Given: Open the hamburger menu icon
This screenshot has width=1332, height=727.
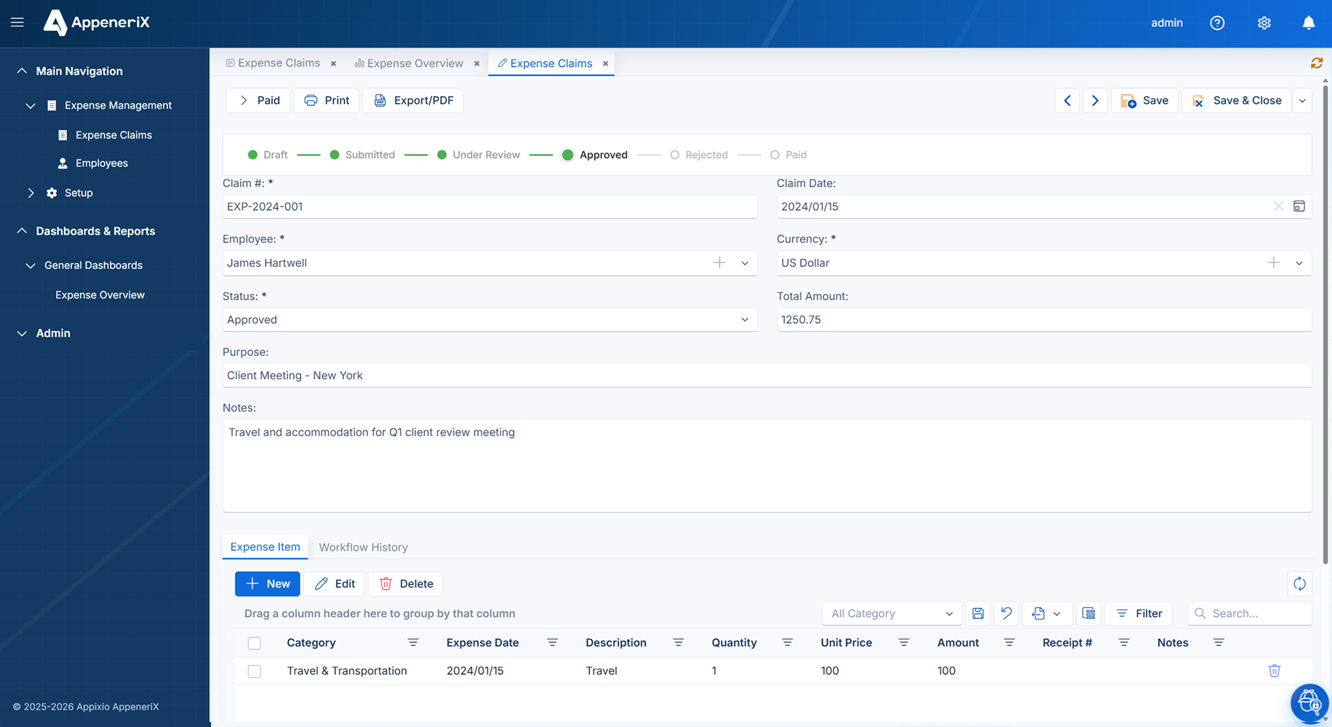Looking at the screenshot, I should click(17, 22).
